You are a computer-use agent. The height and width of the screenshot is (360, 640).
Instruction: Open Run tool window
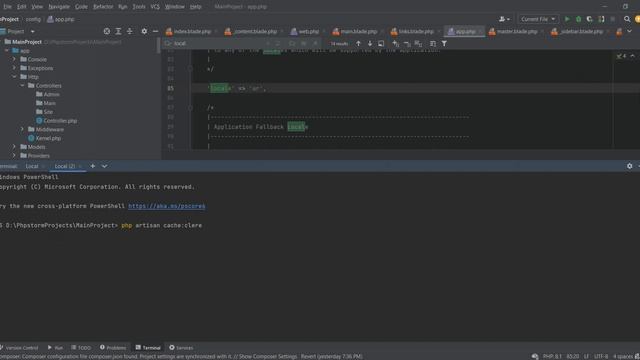click(x=55, y=348)
